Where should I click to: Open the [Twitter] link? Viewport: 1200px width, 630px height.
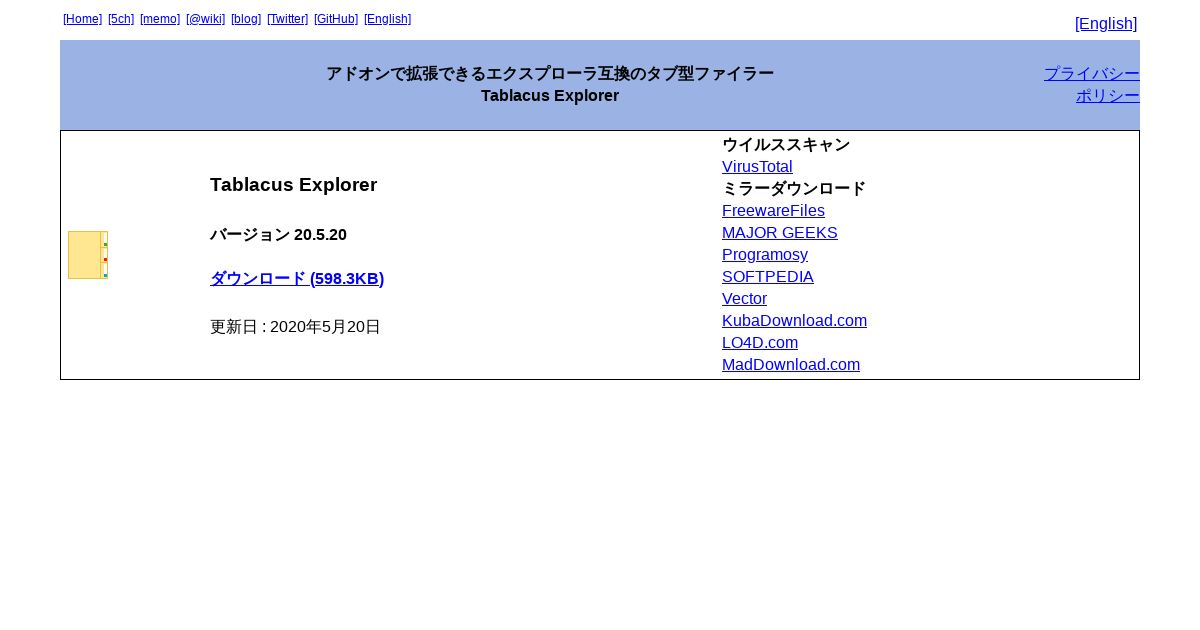pos(288,19)
